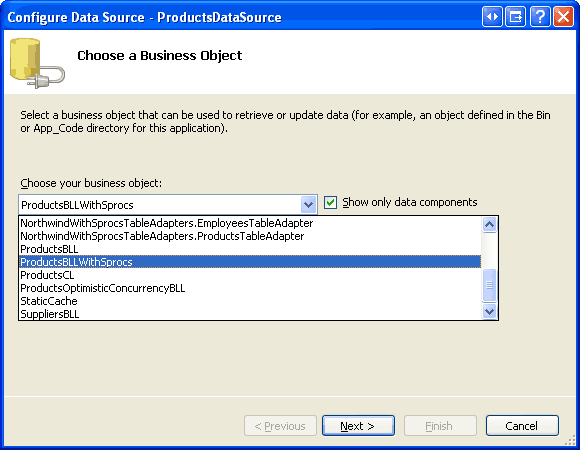This screenshot has height=450, width=580.
Task: Choose SuppliersBLL from the dropdown list
Action: click(250, 314)
